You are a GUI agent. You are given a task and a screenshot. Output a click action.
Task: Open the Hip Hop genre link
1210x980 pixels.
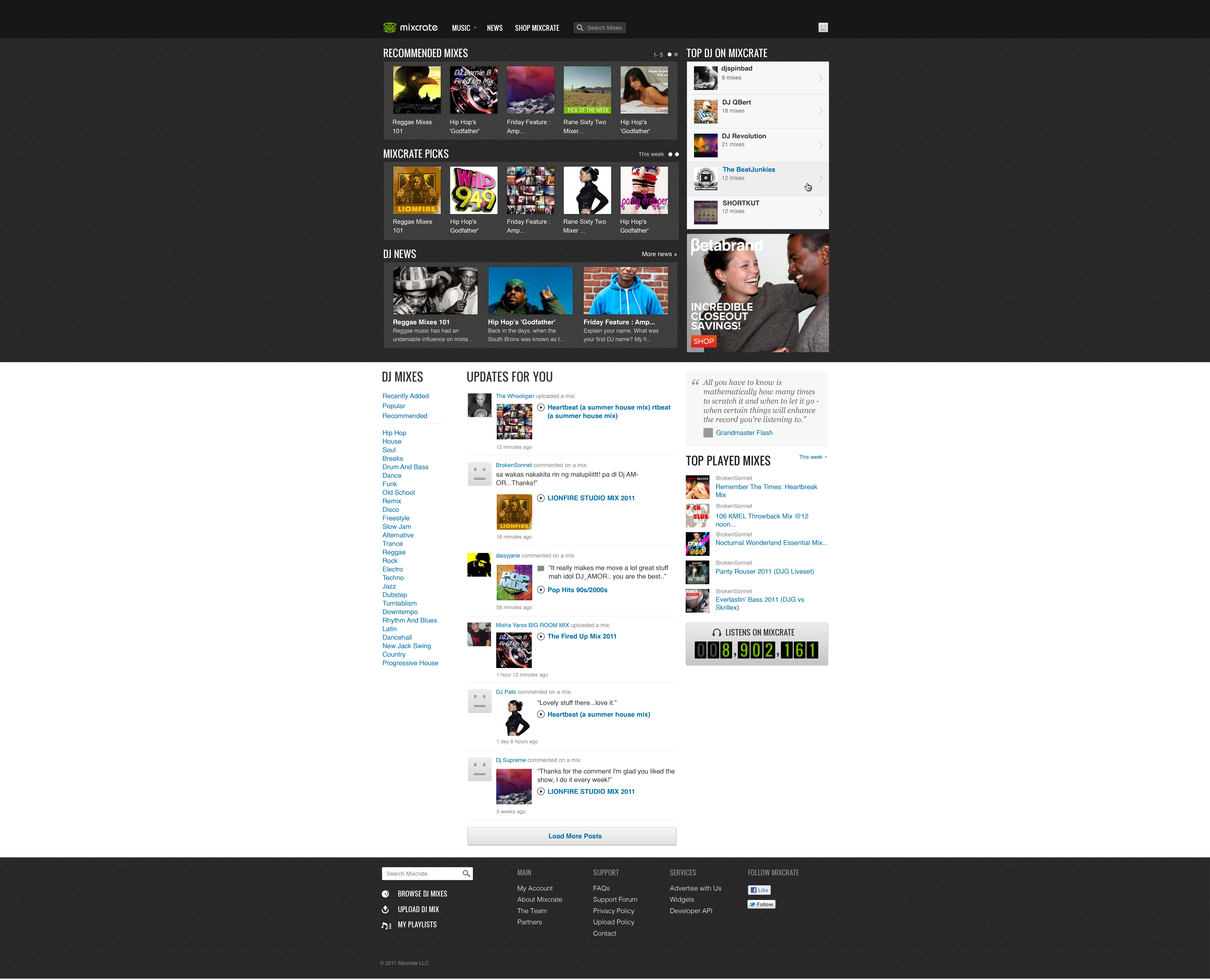point(394,433)
